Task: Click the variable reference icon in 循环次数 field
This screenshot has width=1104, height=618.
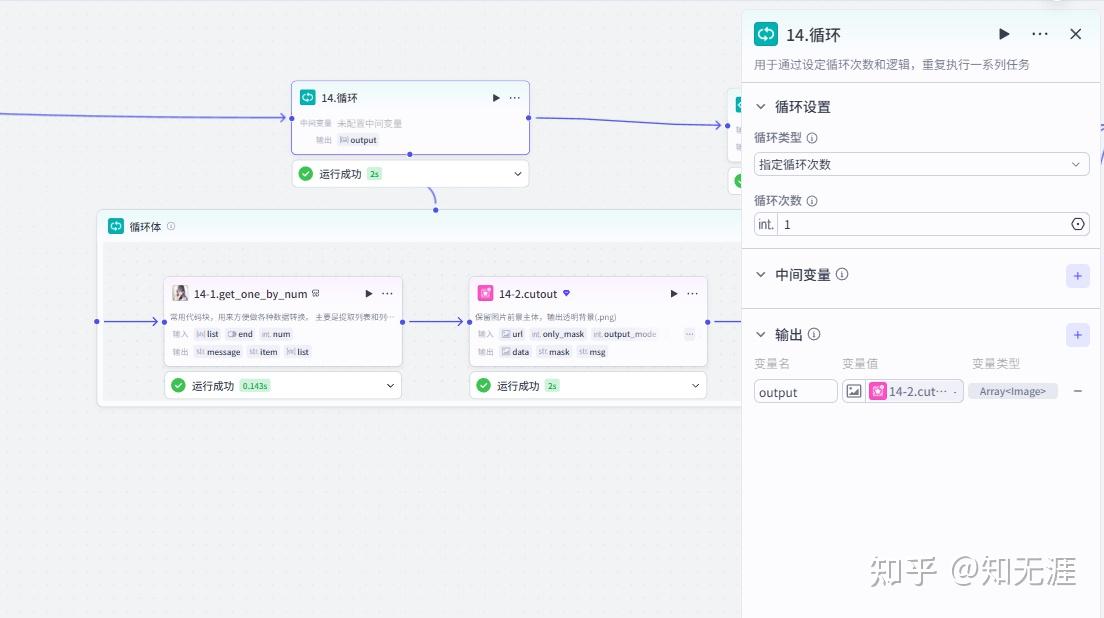Action: click(x=1077, y=225)
